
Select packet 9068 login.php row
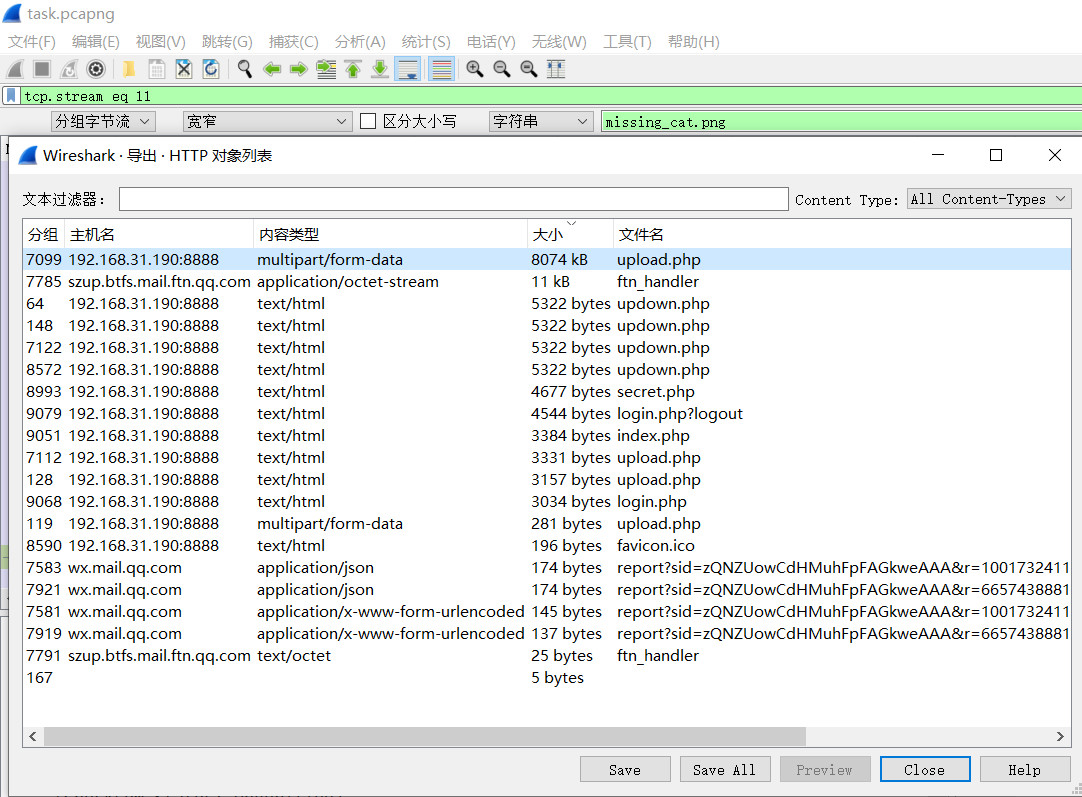click(547, 502)
